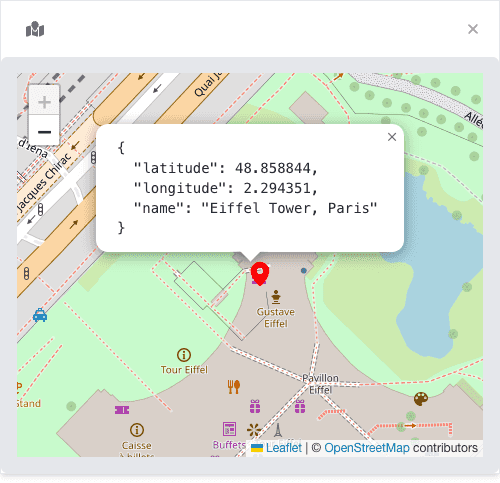The height and width of the screenshot is (483, 500).
Task: Click the purple gift shop icon near Pavillon Eiffel
Action: 300,406
